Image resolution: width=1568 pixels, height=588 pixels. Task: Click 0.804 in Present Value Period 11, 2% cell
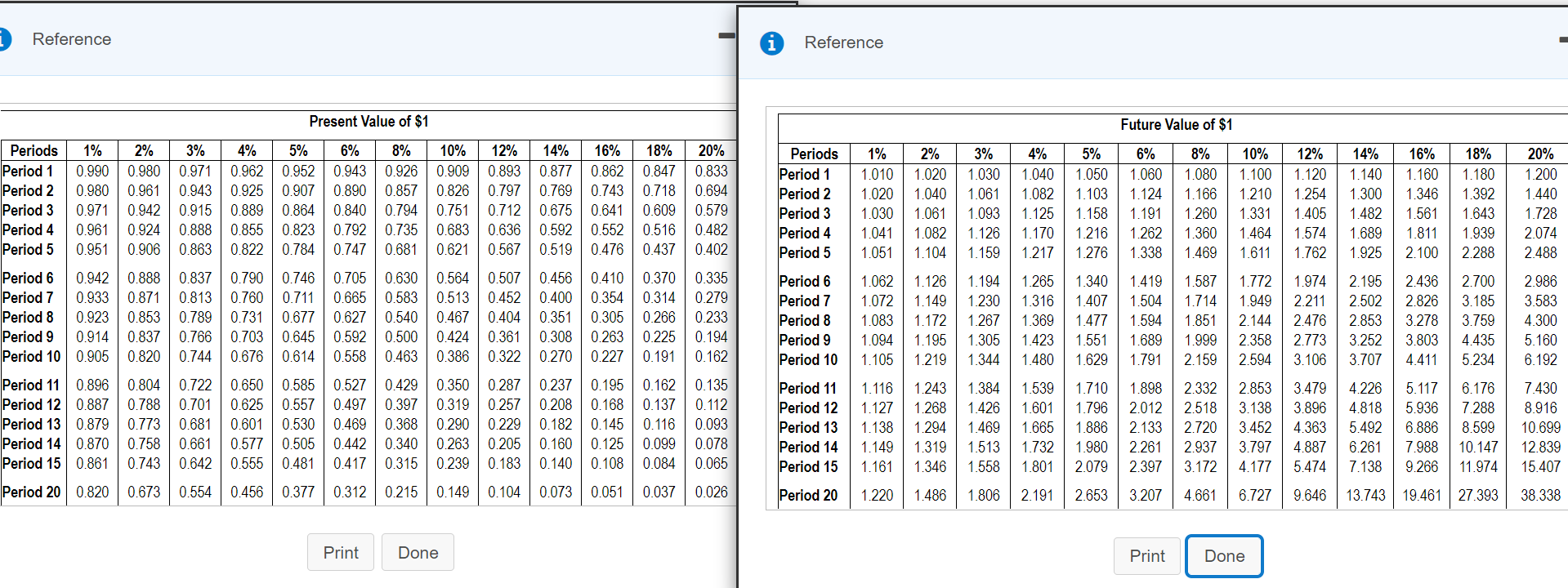coord(144,385)
